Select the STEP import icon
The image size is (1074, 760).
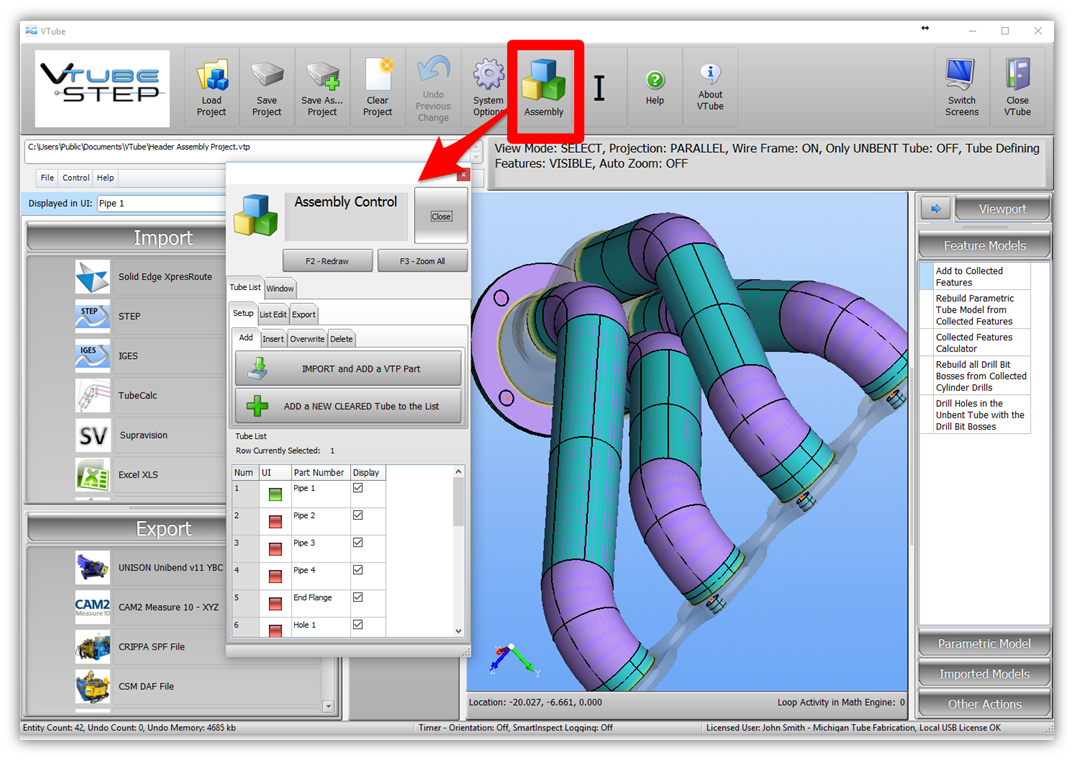coord(93,316)
